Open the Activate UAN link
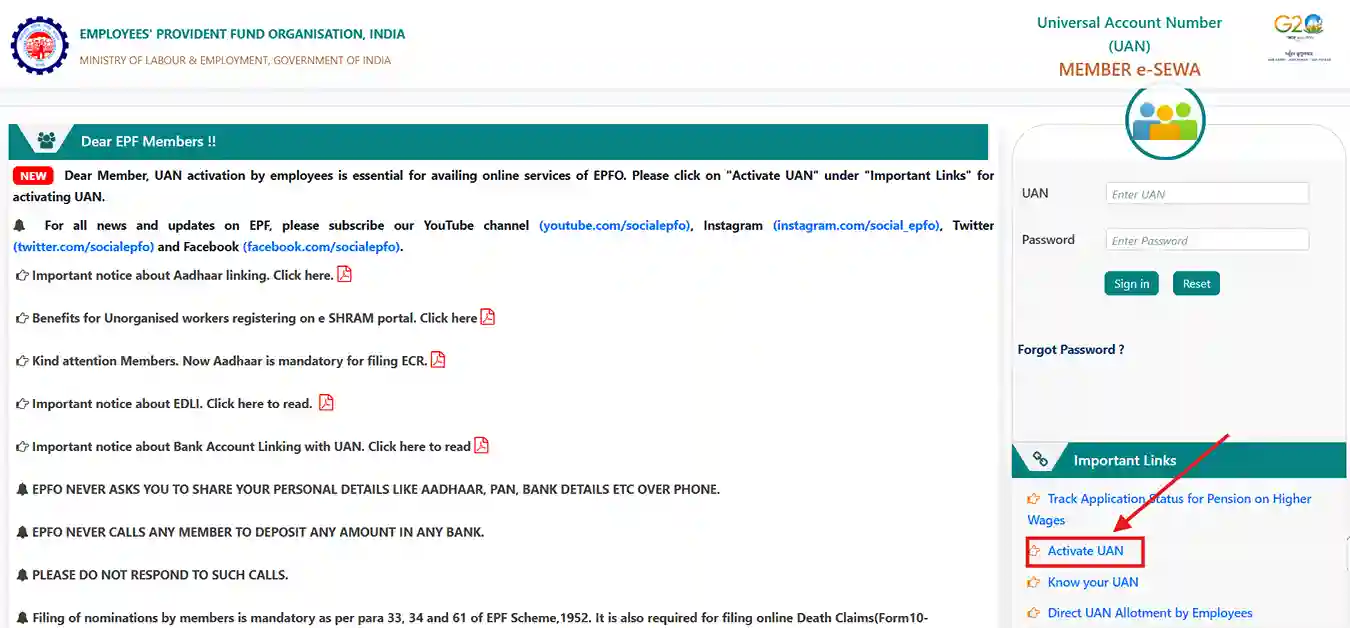The height and width of the screenshot is (628, 1350). point(1085,551)
